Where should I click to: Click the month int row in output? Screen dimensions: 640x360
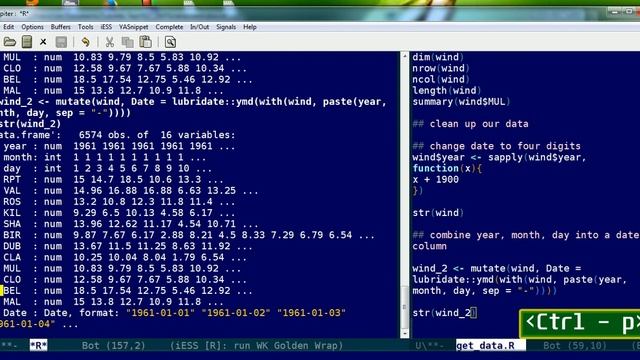(x=104, y=157)
